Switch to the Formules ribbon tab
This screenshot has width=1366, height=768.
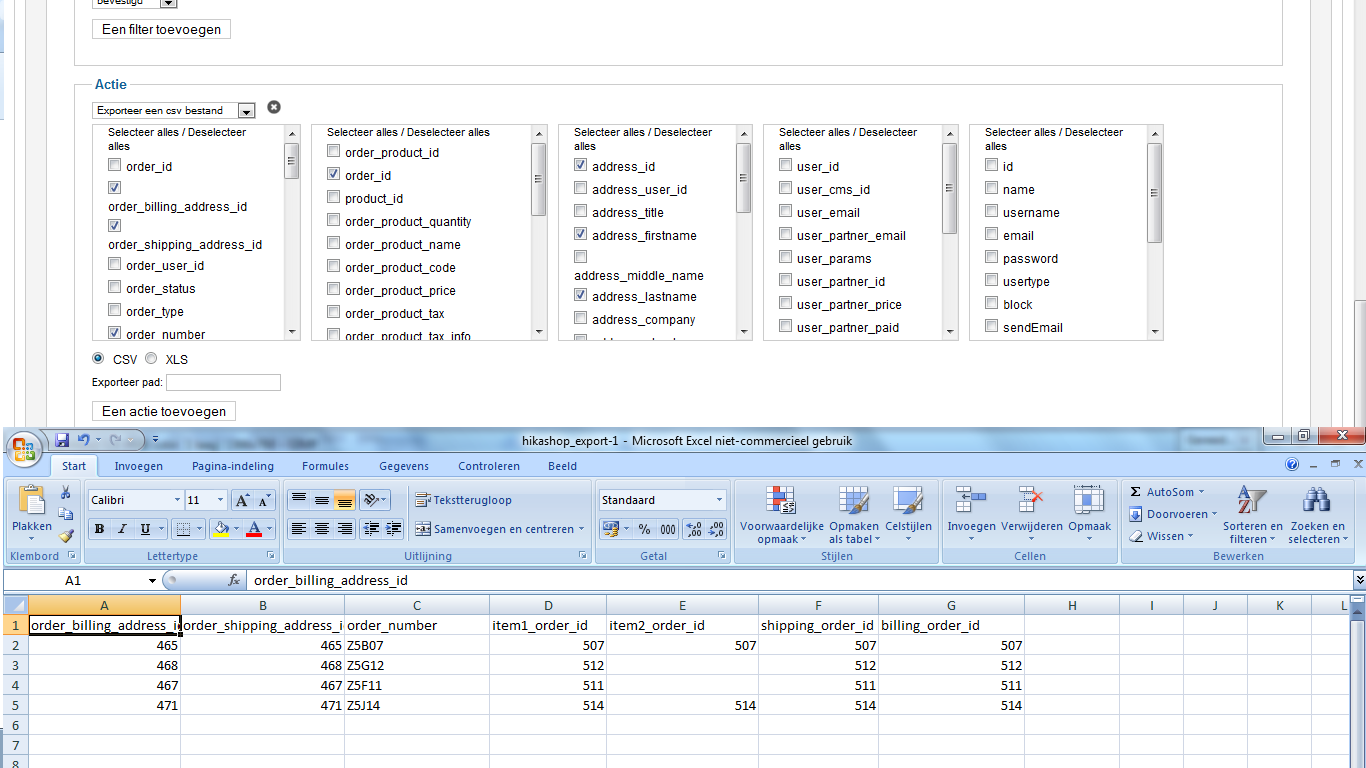pos(325,466)
